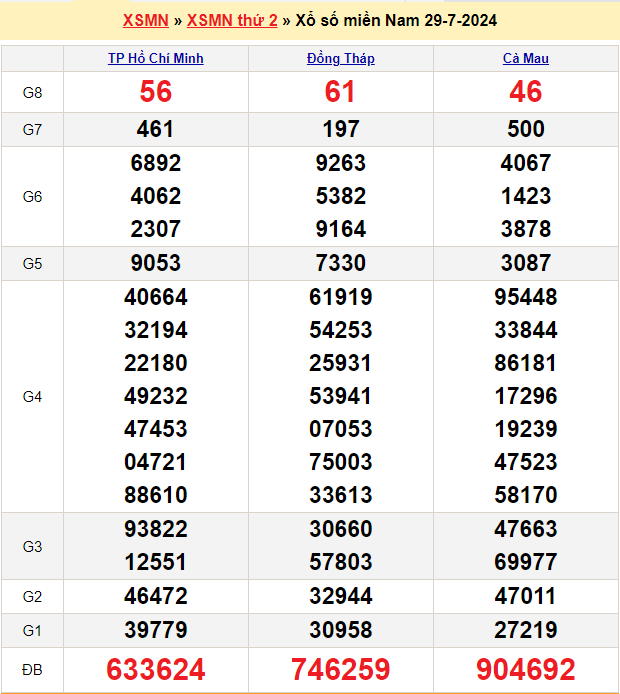This screenshot has width=620, height=694.
Task: Click G4 number 40664
Action: (156, 297)
